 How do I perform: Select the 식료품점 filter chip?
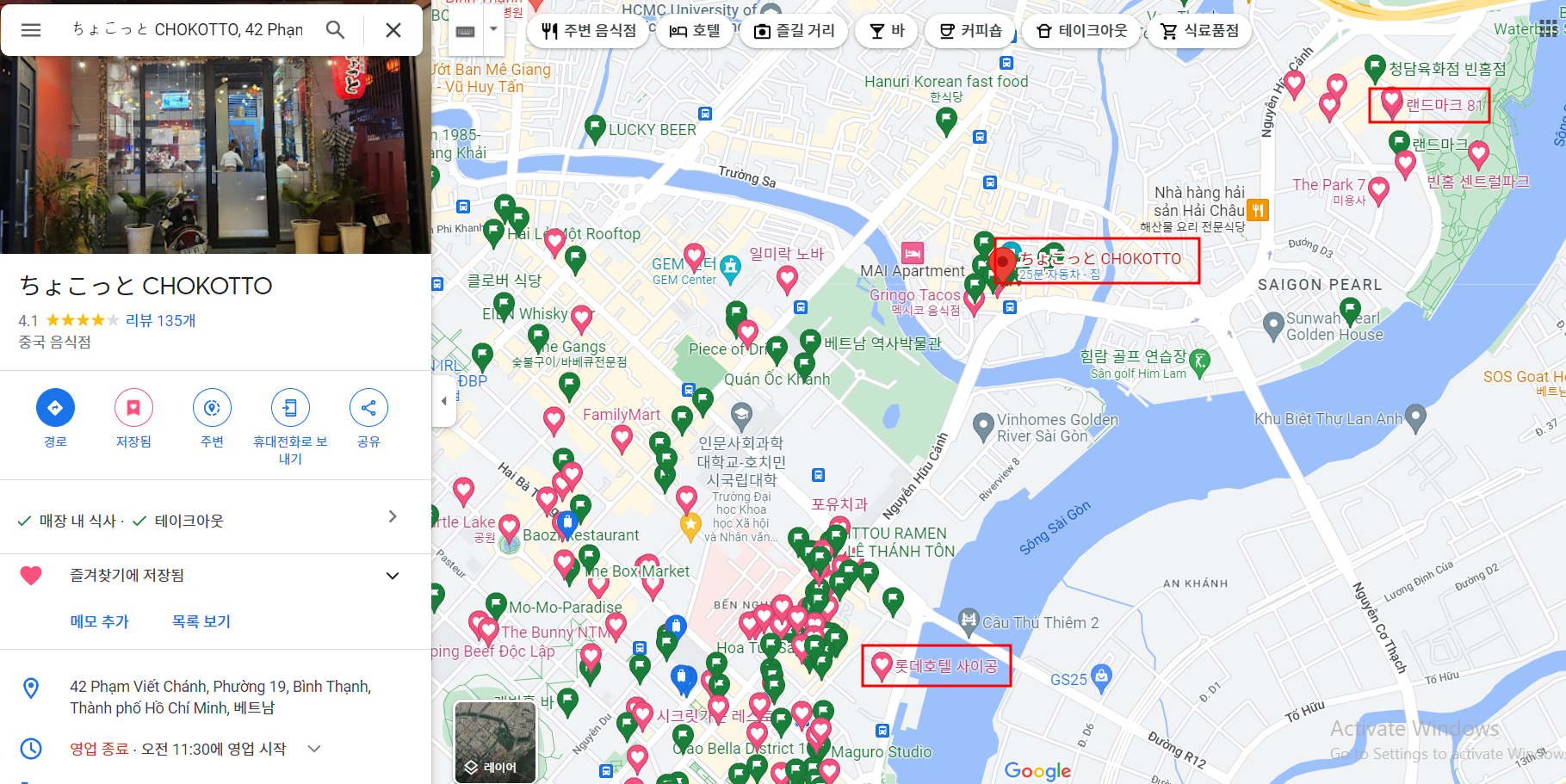[1199, 31]
